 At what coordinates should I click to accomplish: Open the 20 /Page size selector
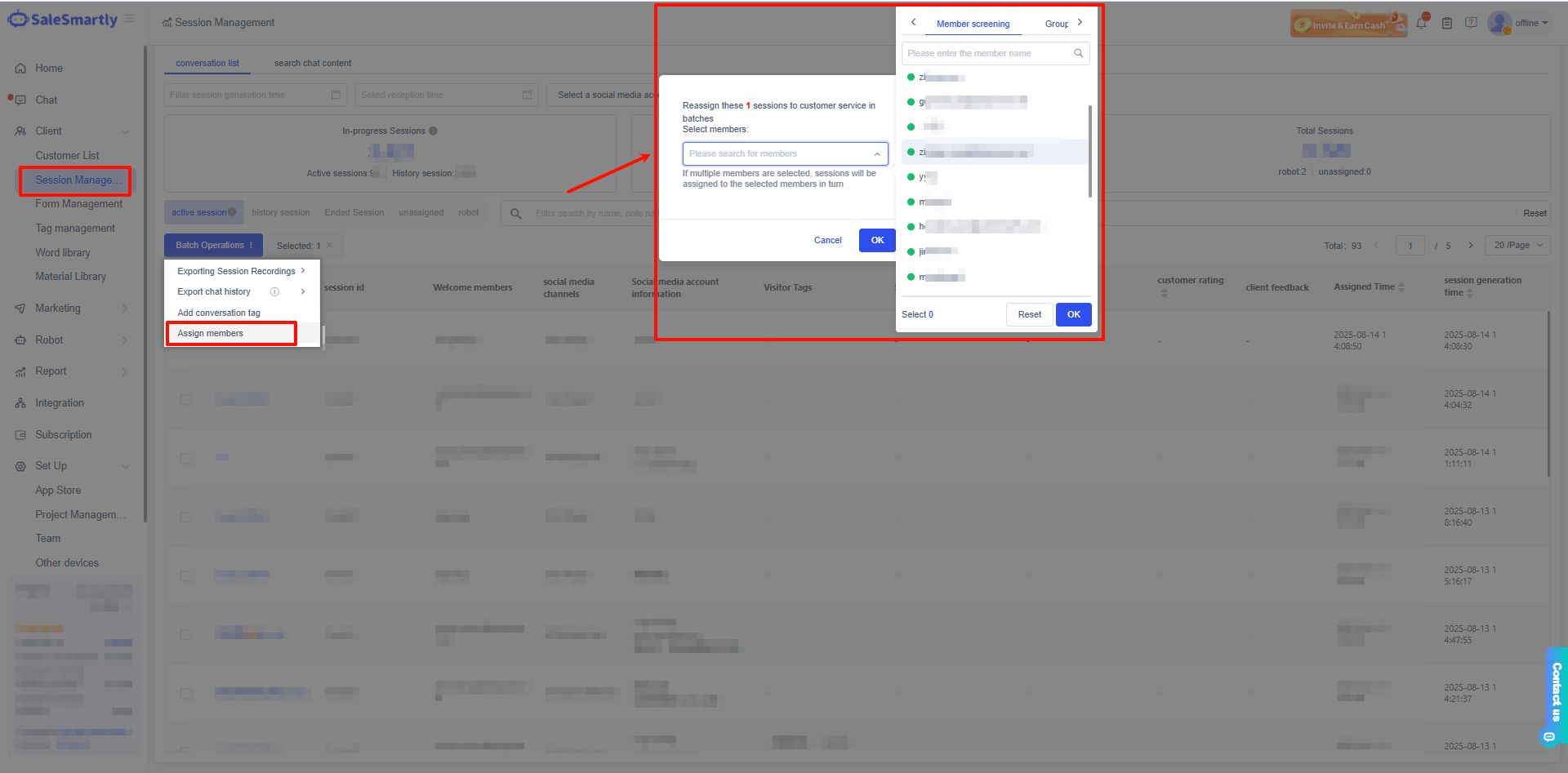tap(1518, 246)
